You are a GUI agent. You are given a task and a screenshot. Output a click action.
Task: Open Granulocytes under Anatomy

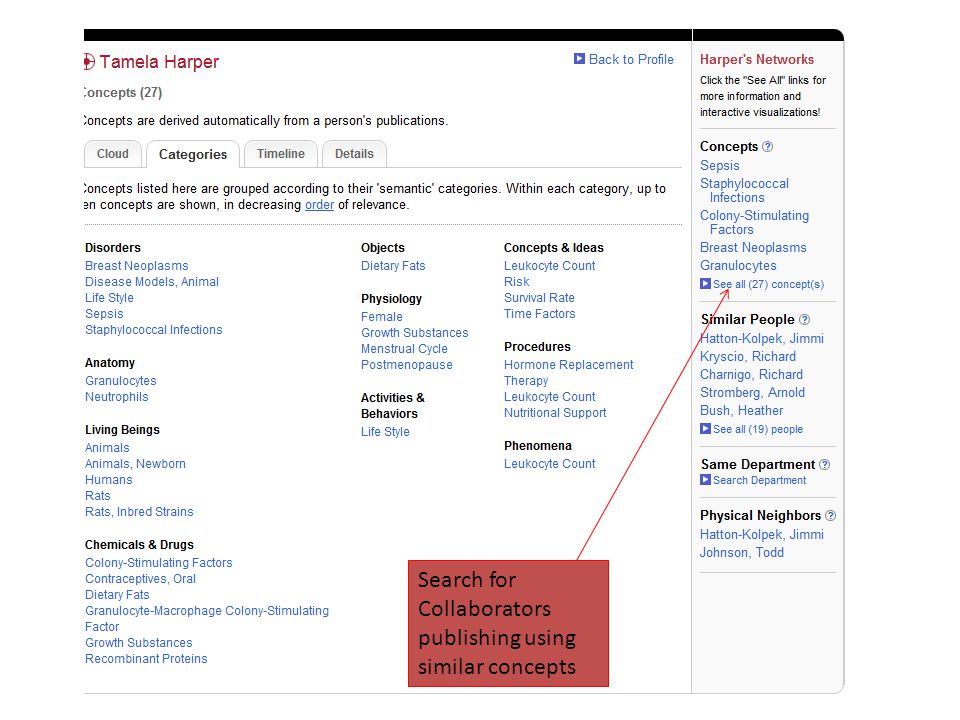click(x=121, y=381)
